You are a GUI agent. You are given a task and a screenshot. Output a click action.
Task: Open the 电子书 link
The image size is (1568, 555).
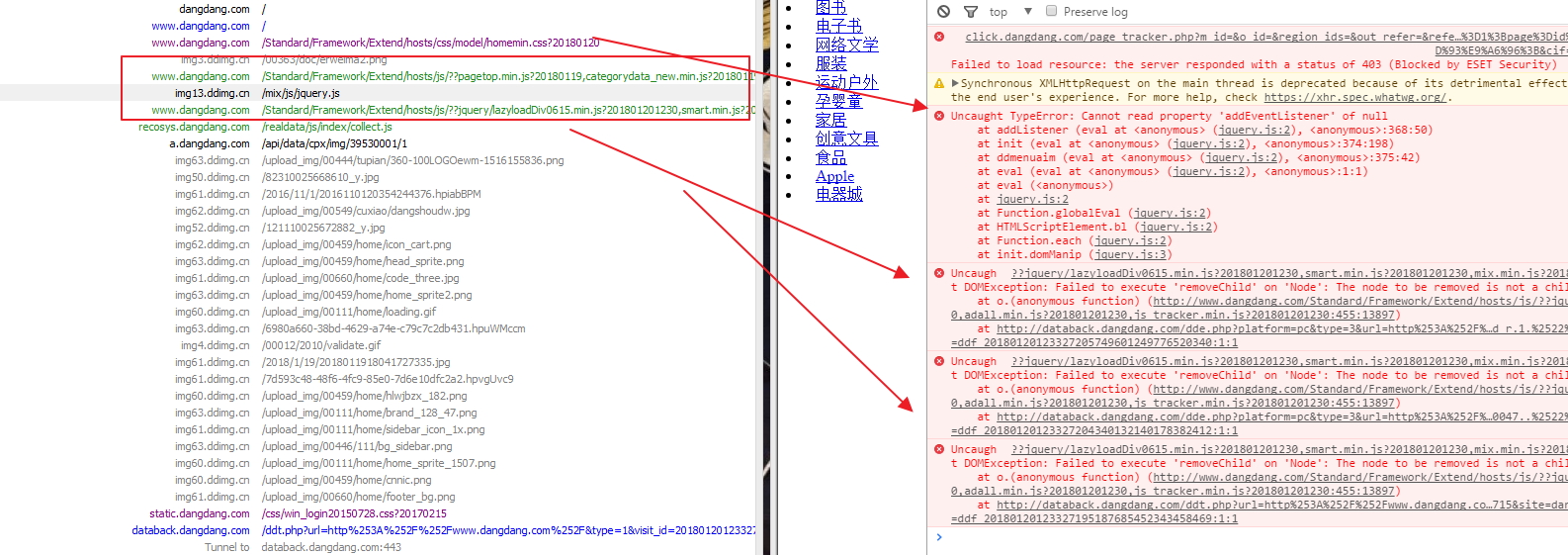tap(838, 26)
